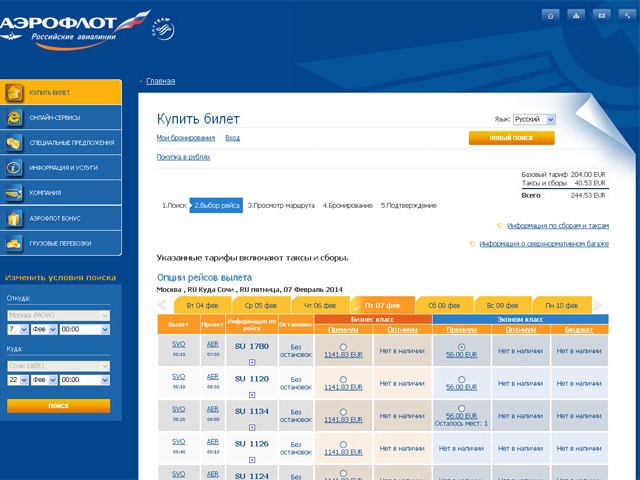Open the sitemap icon in the header
Viewport: 640px width, 480px height.
coord(576,15)
